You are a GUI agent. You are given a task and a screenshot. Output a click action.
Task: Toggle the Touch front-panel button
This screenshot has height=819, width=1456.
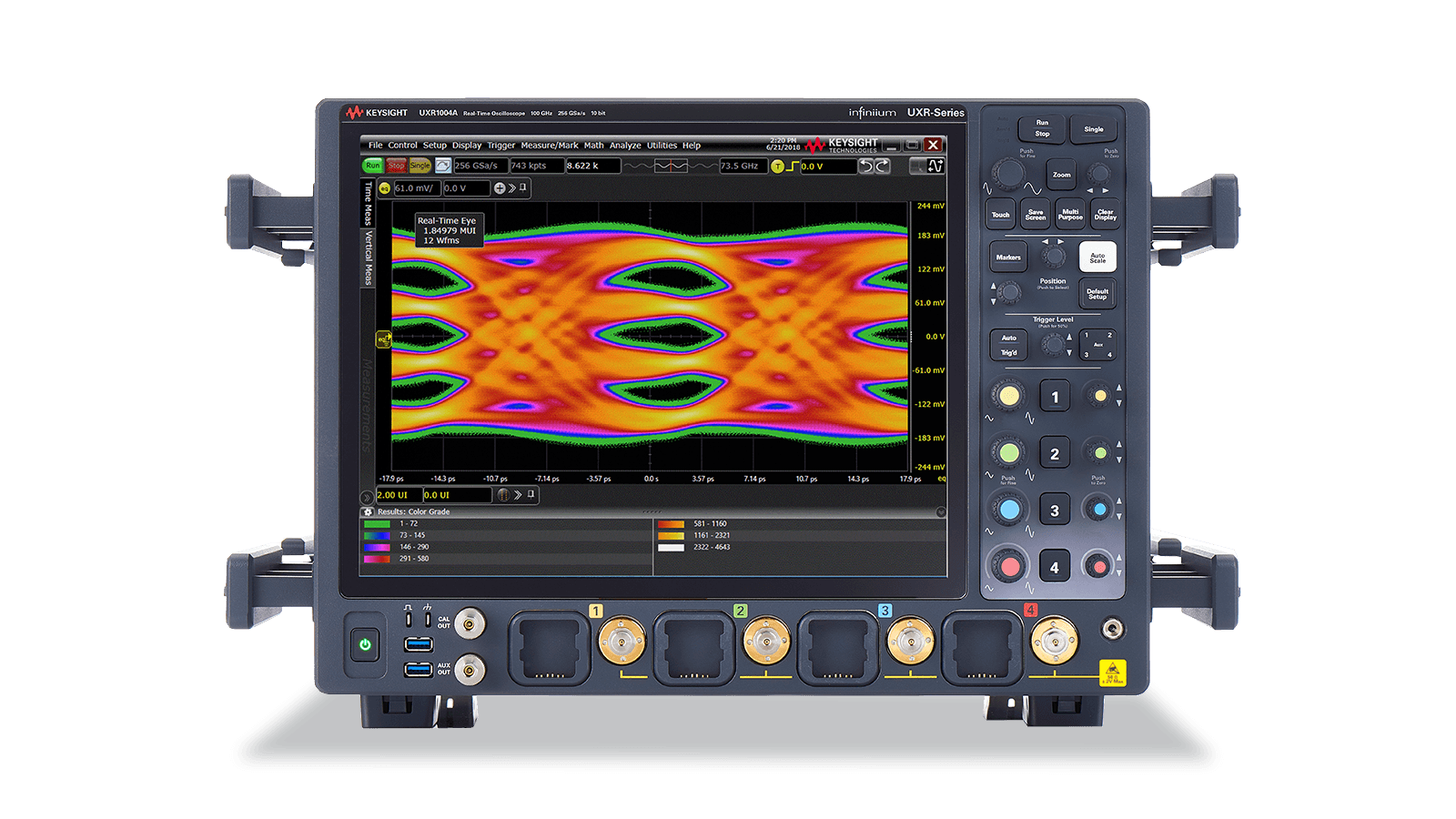[1001, 214]
